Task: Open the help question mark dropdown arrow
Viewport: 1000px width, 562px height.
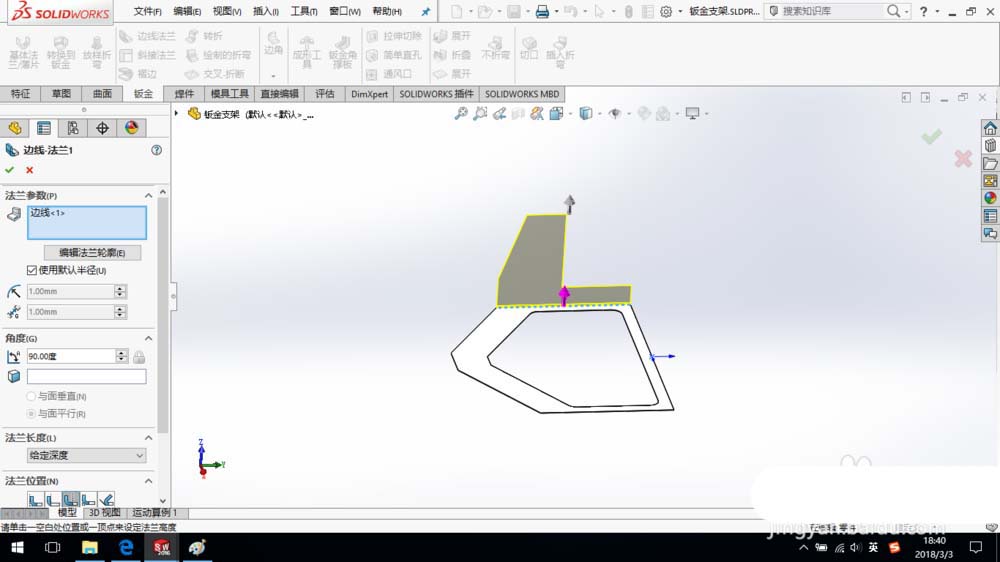Action: click(x=937, y=11)
